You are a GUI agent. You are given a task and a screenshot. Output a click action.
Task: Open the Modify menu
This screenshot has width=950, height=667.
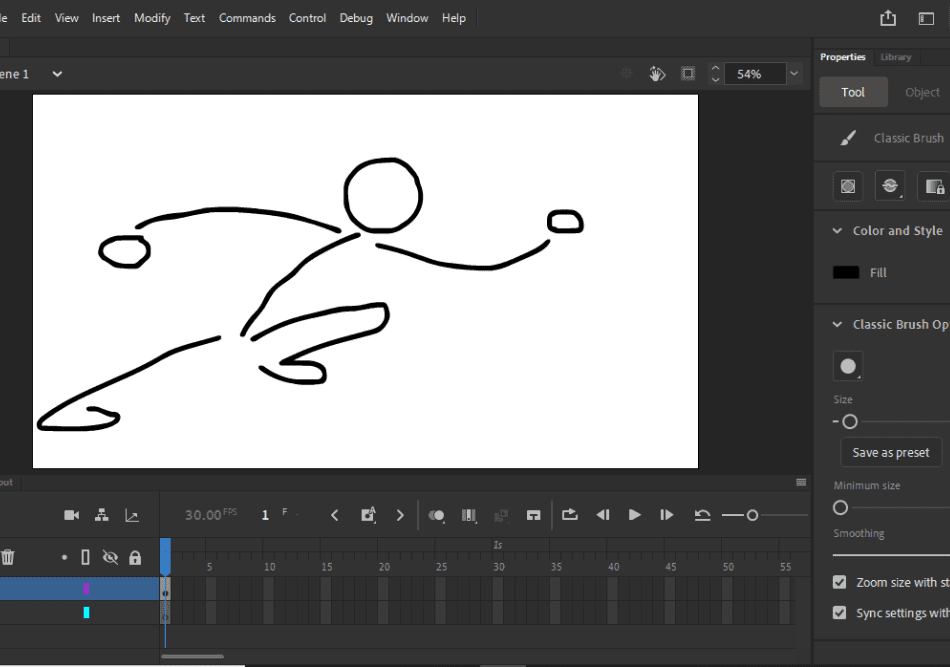pyautogui.click(x=152, y=18)
